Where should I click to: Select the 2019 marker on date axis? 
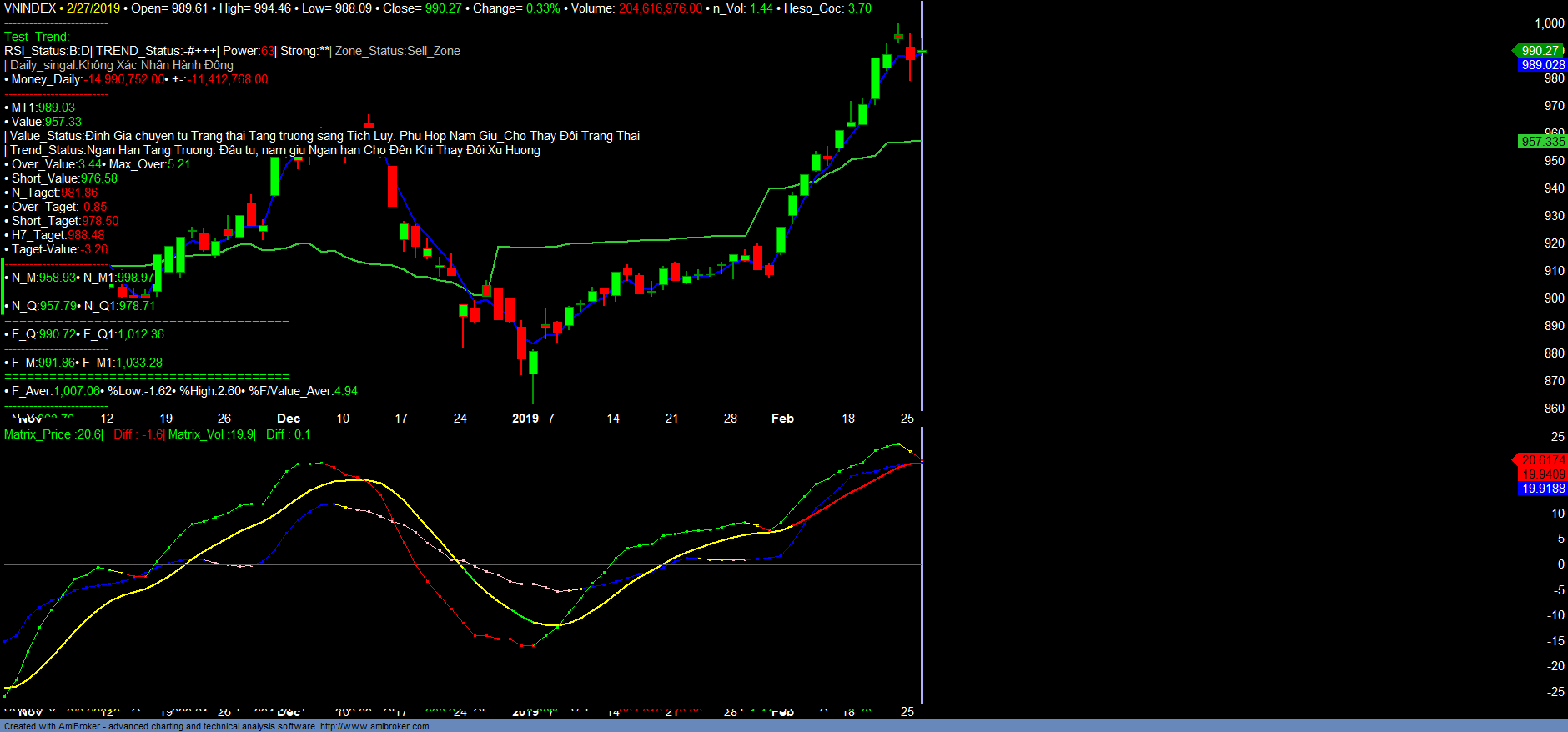[525, 419]
